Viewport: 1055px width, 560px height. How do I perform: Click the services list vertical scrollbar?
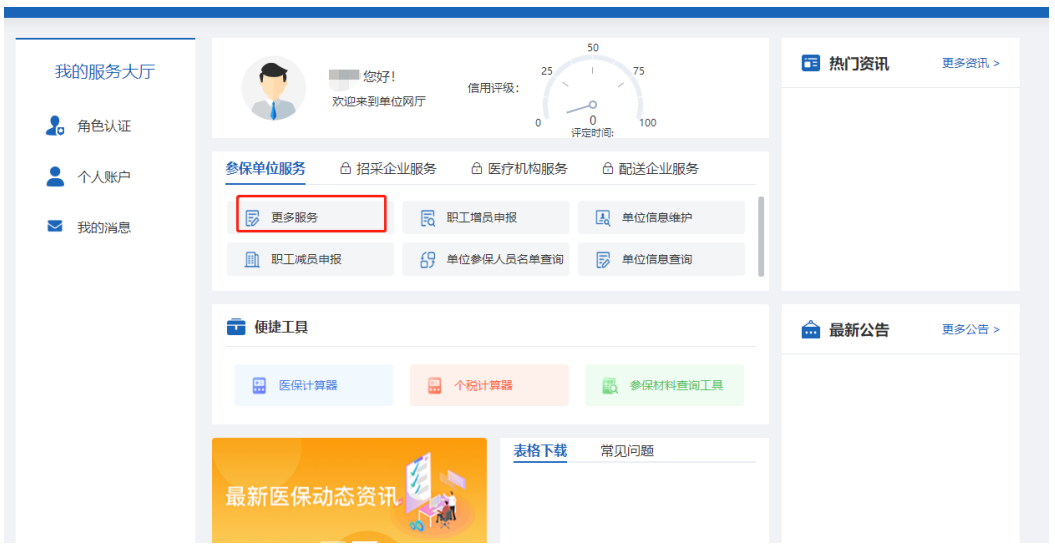pyautogui.click(x=762, y=235)
